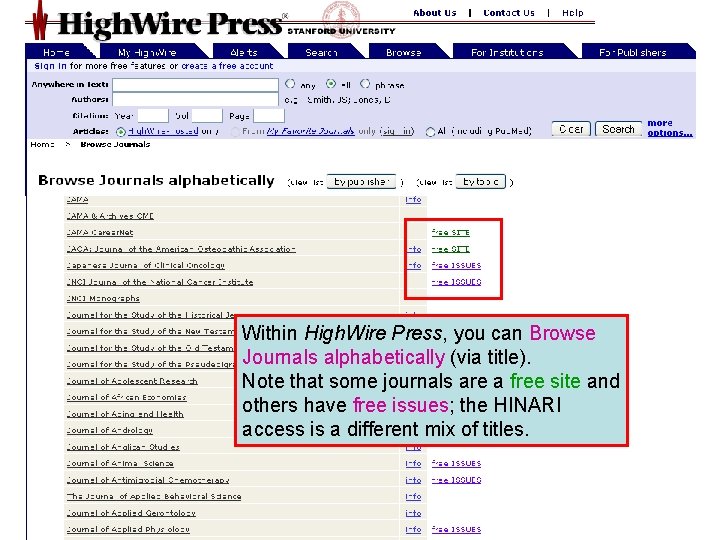Choose HighWire-hosted only radio option
Viewport: 720px width, 540px height.
[x=121, y=132]
